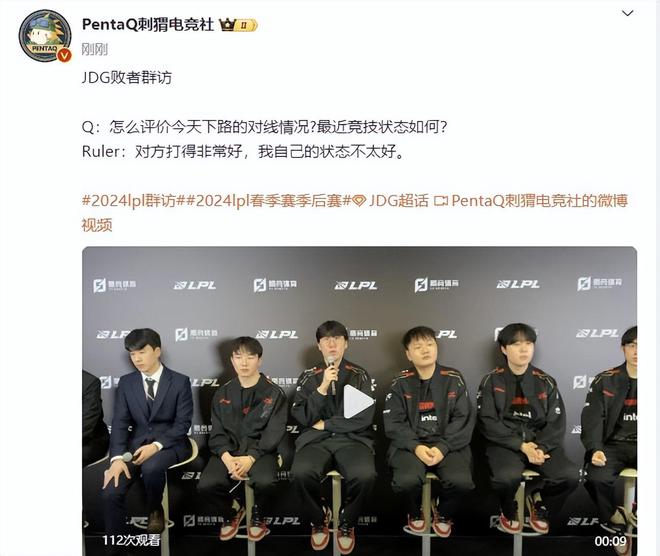660x556 pixels.
Task: Click the diamond icon before JDG超话
Action: 359,201
